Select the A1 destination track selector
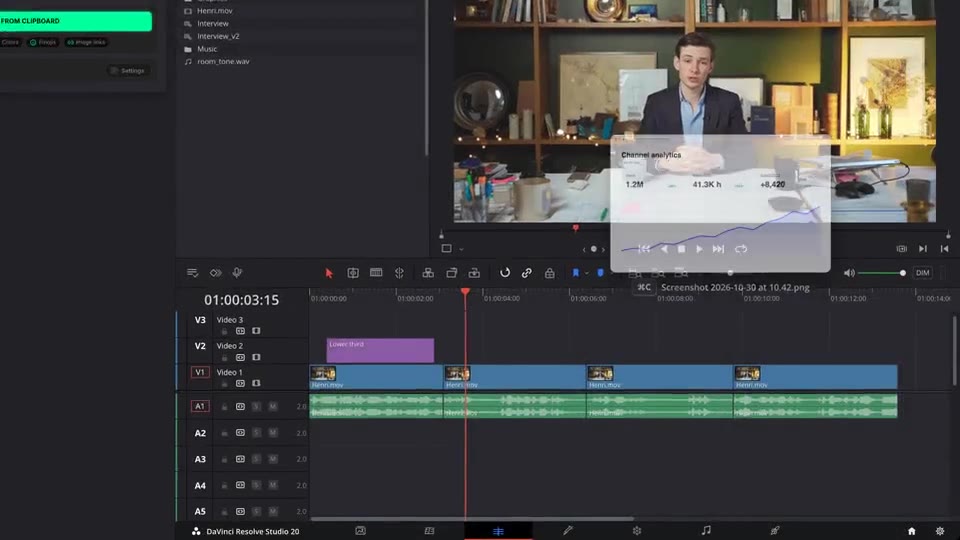960x540 pixels. coord(200,406)
